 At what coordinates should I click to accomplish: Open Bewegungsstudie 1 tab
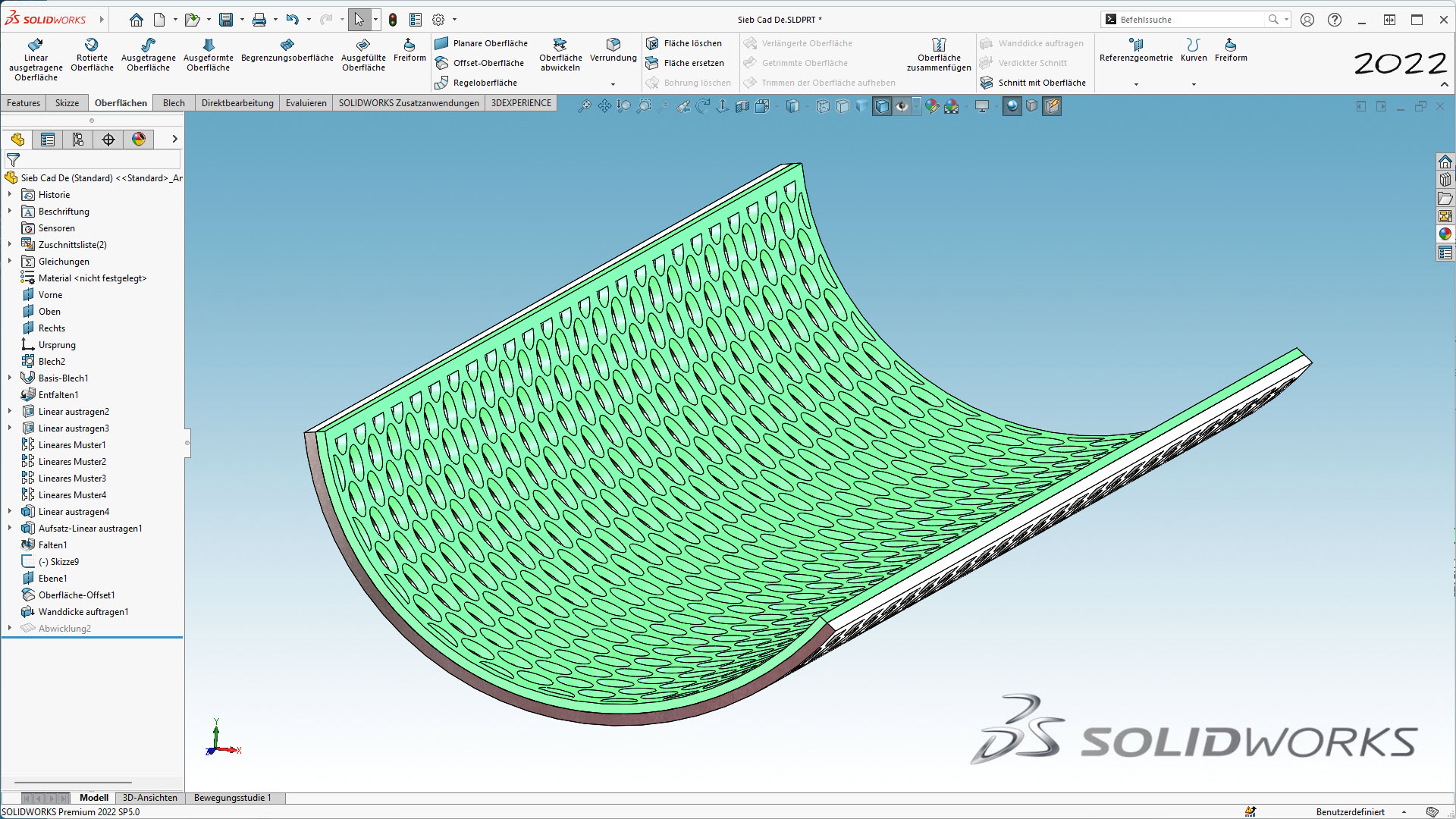[x=233, y=798]
